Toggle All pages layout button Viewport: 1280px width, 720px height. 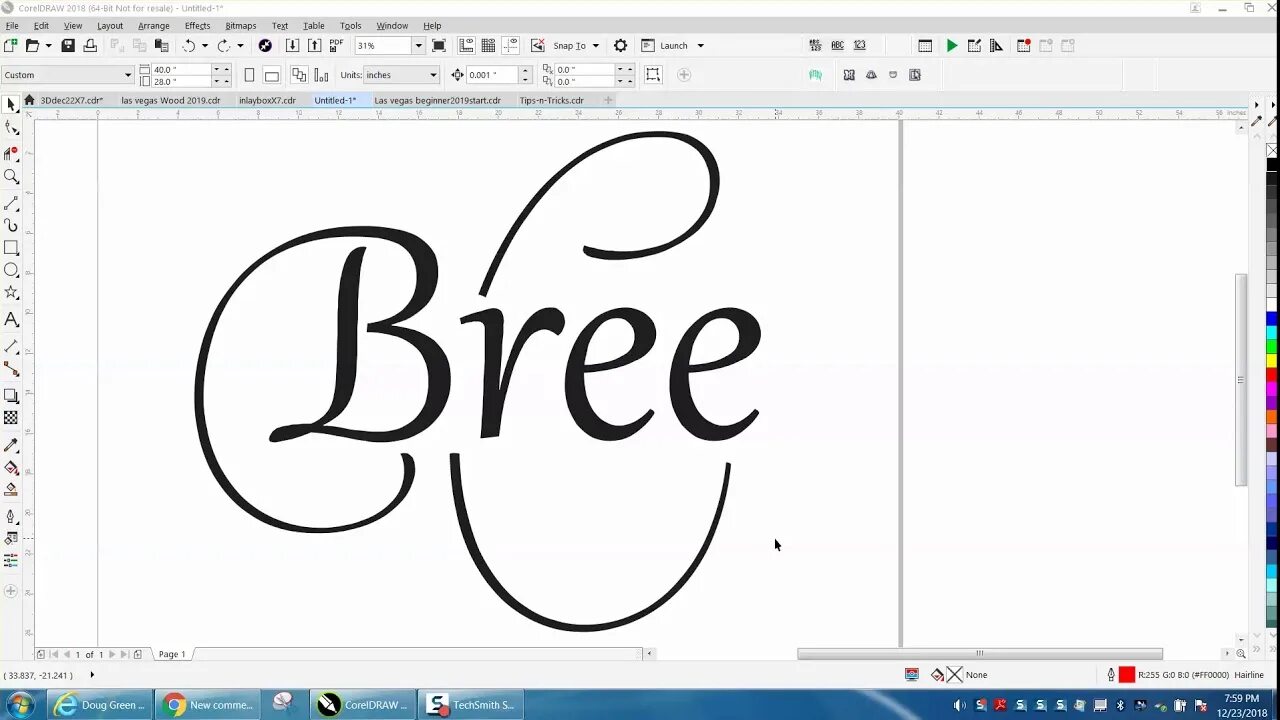(x=299, y=75)
